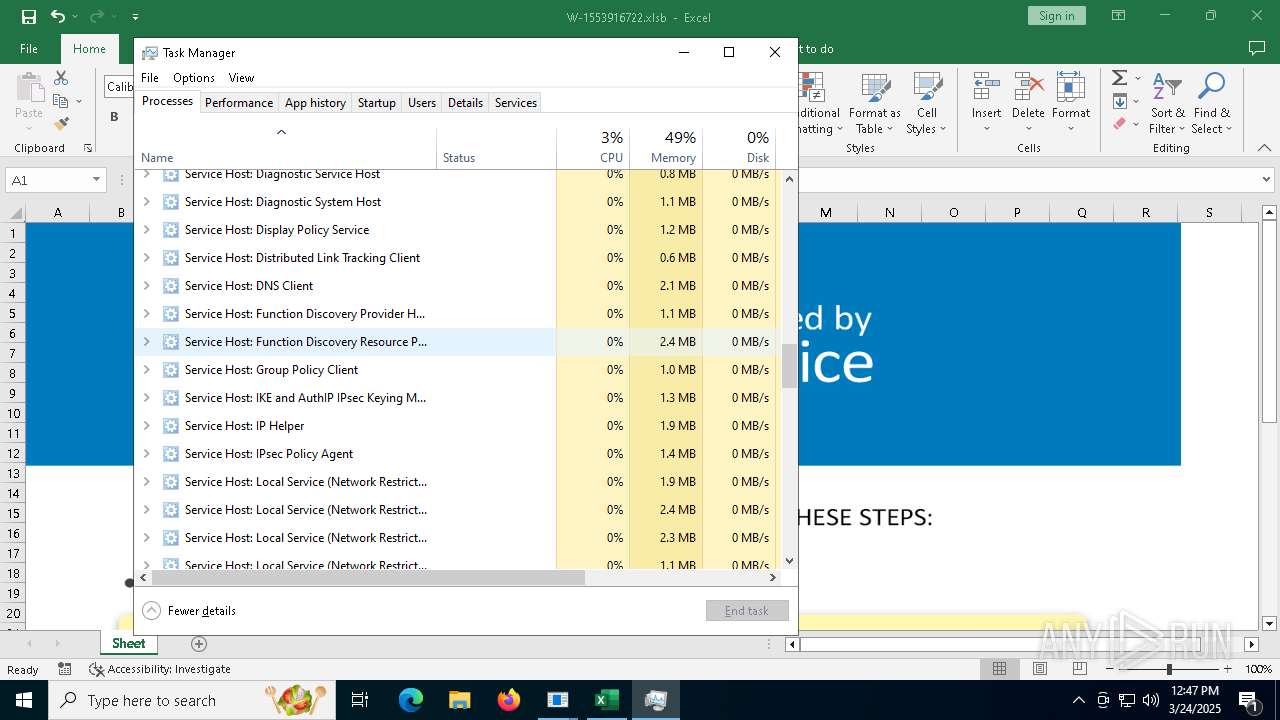1280x720 pixels.
Task: Open the Name Box dropdown
Action: (x=96, y=180)
